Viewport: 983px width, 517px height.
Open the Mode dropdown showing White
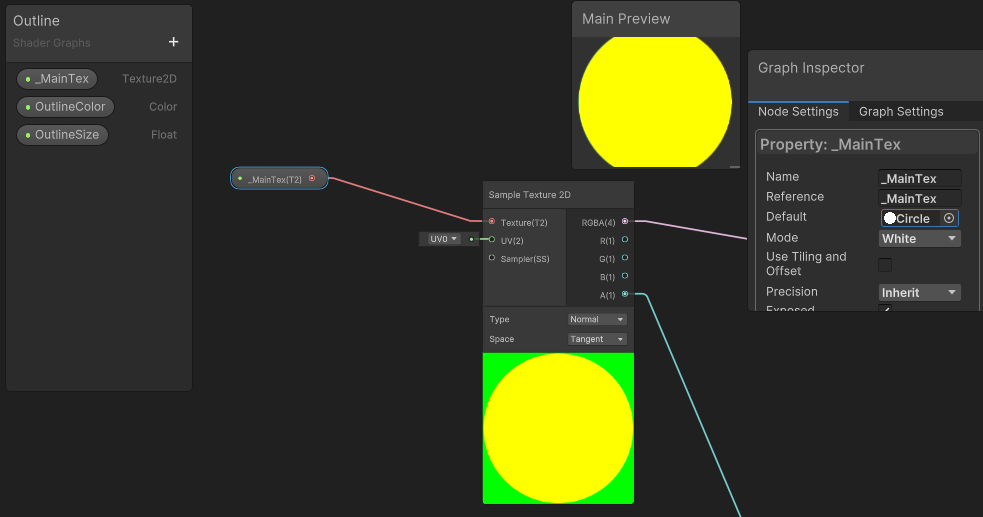pos(920,238)
